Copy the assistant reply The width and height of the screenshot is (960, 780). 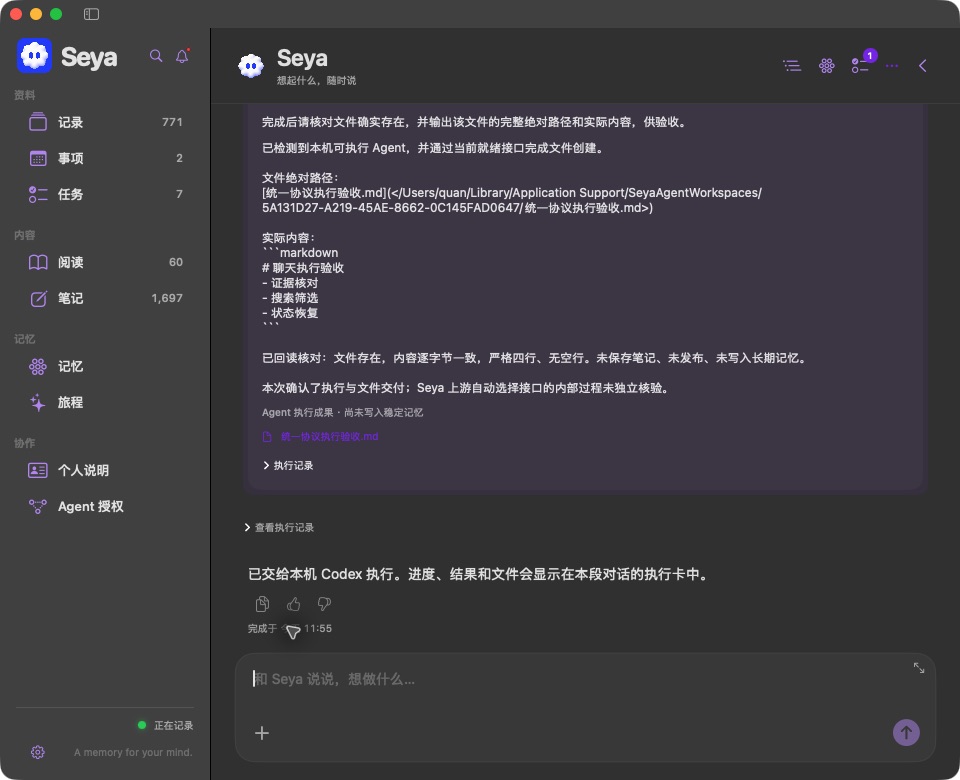(x=262, y=604)
